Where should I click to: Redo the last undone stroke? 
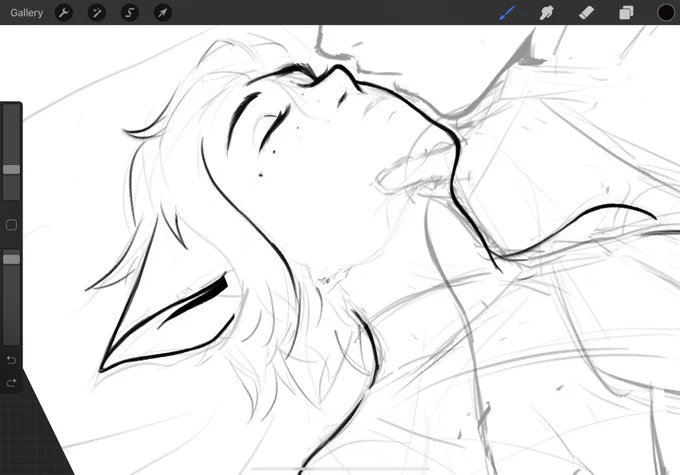11,383
